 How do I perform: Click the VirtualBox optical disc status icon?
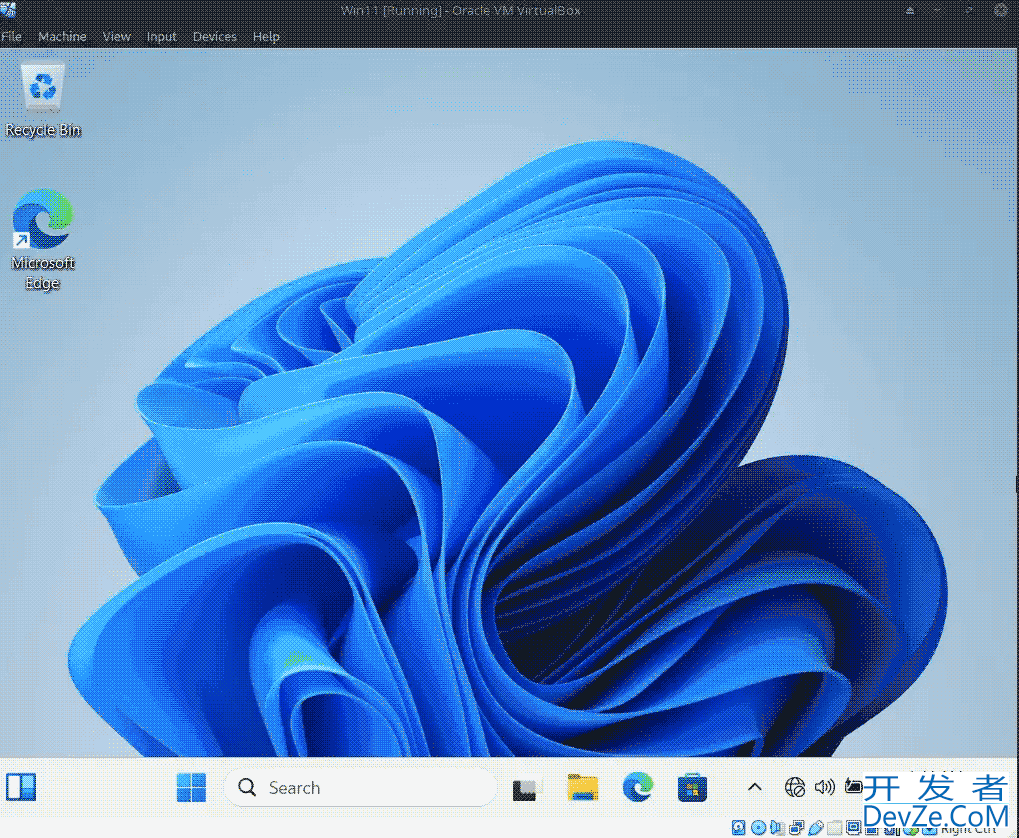pyautogui.click(x=758, y=828)
